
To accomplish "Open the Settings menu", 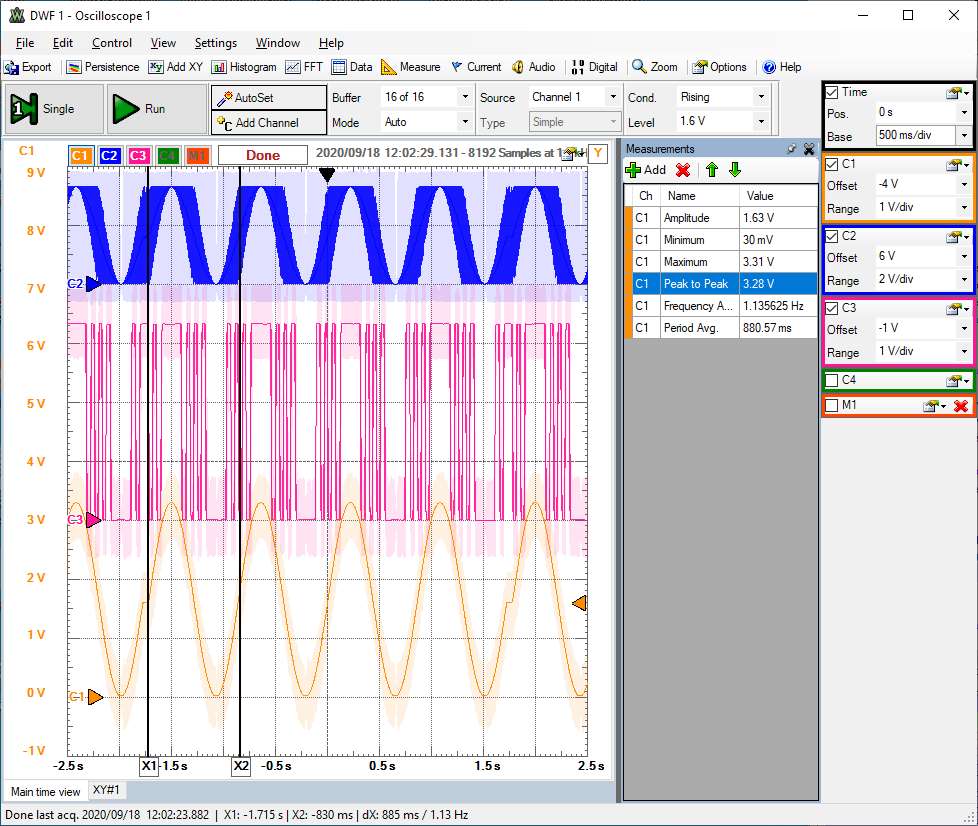I will click(215, 43).
